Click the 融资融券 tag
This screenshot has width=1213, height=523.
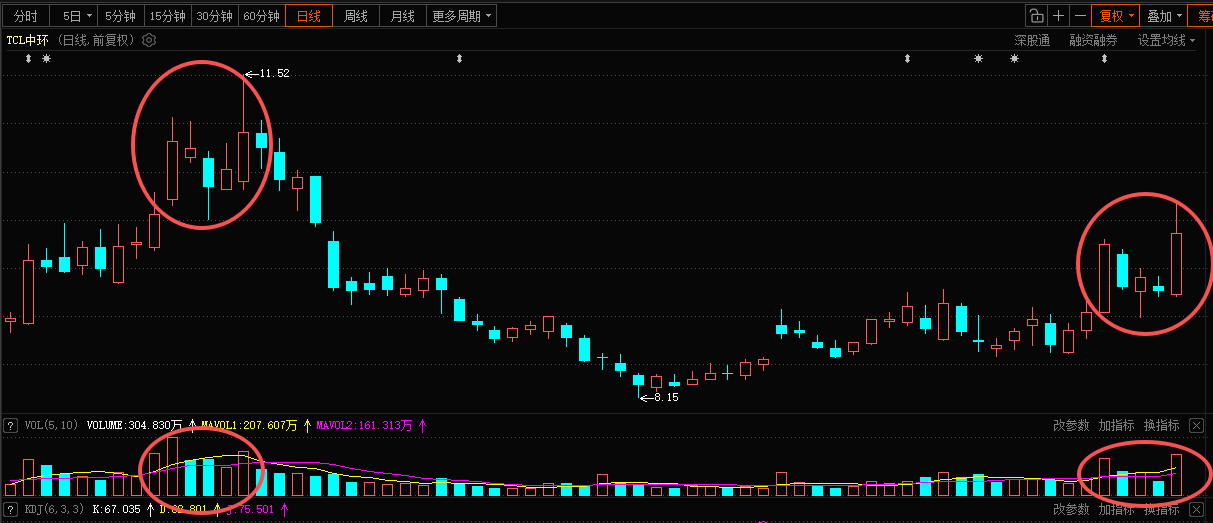1093,40
